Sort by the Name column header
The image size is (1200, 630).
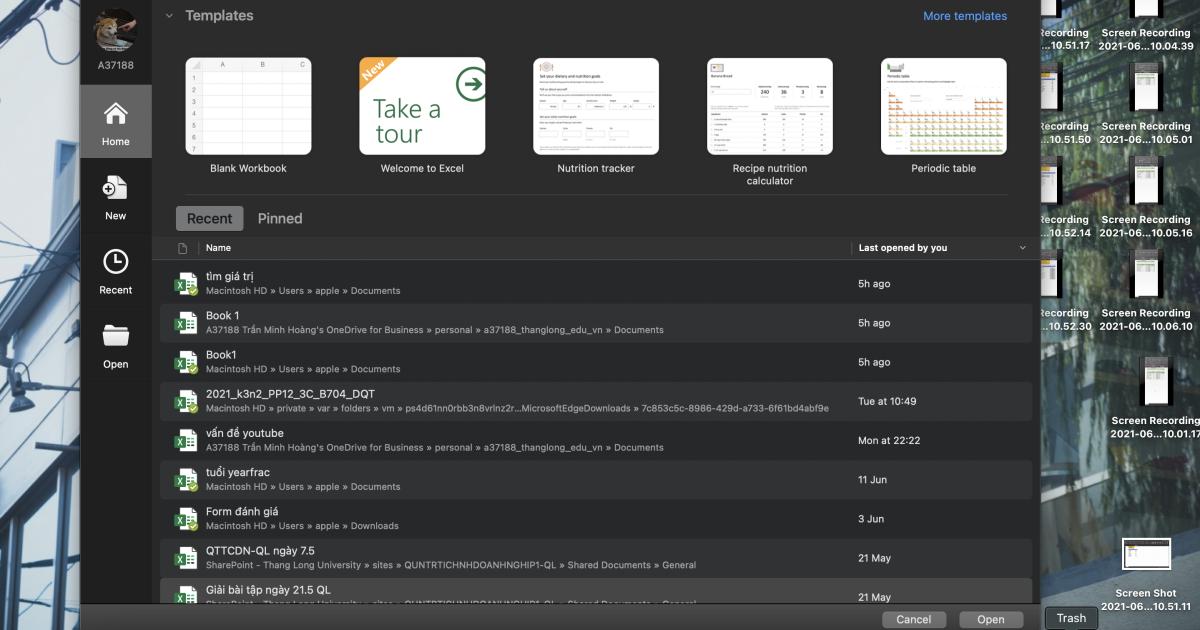tap(218, 248)
